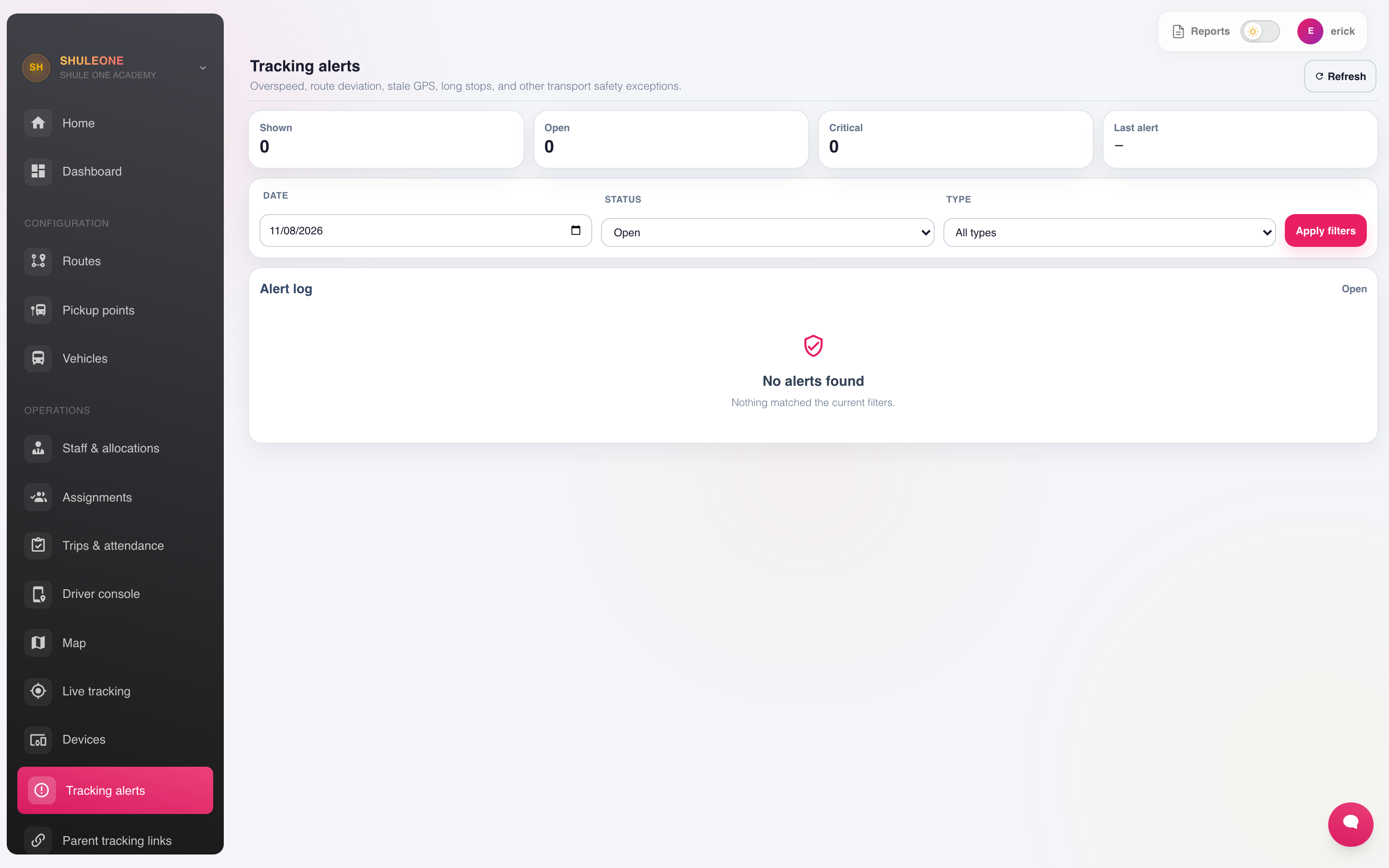Click the shield icon above No alerts found

pyautogui.click(x=813, y=346)
